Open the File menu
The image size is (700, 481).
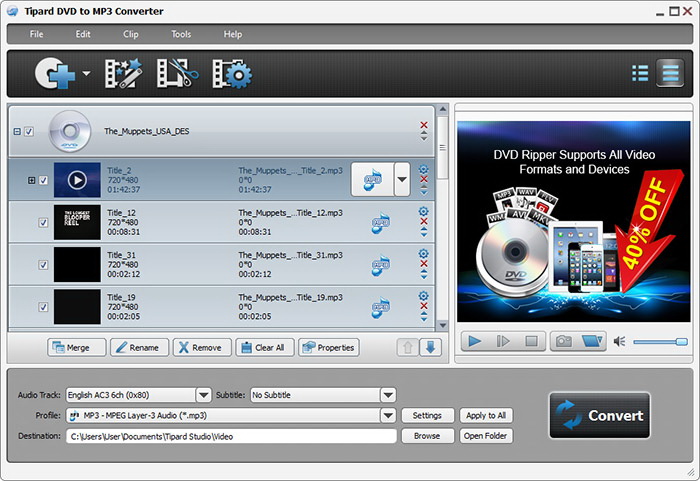pos(37,34)
